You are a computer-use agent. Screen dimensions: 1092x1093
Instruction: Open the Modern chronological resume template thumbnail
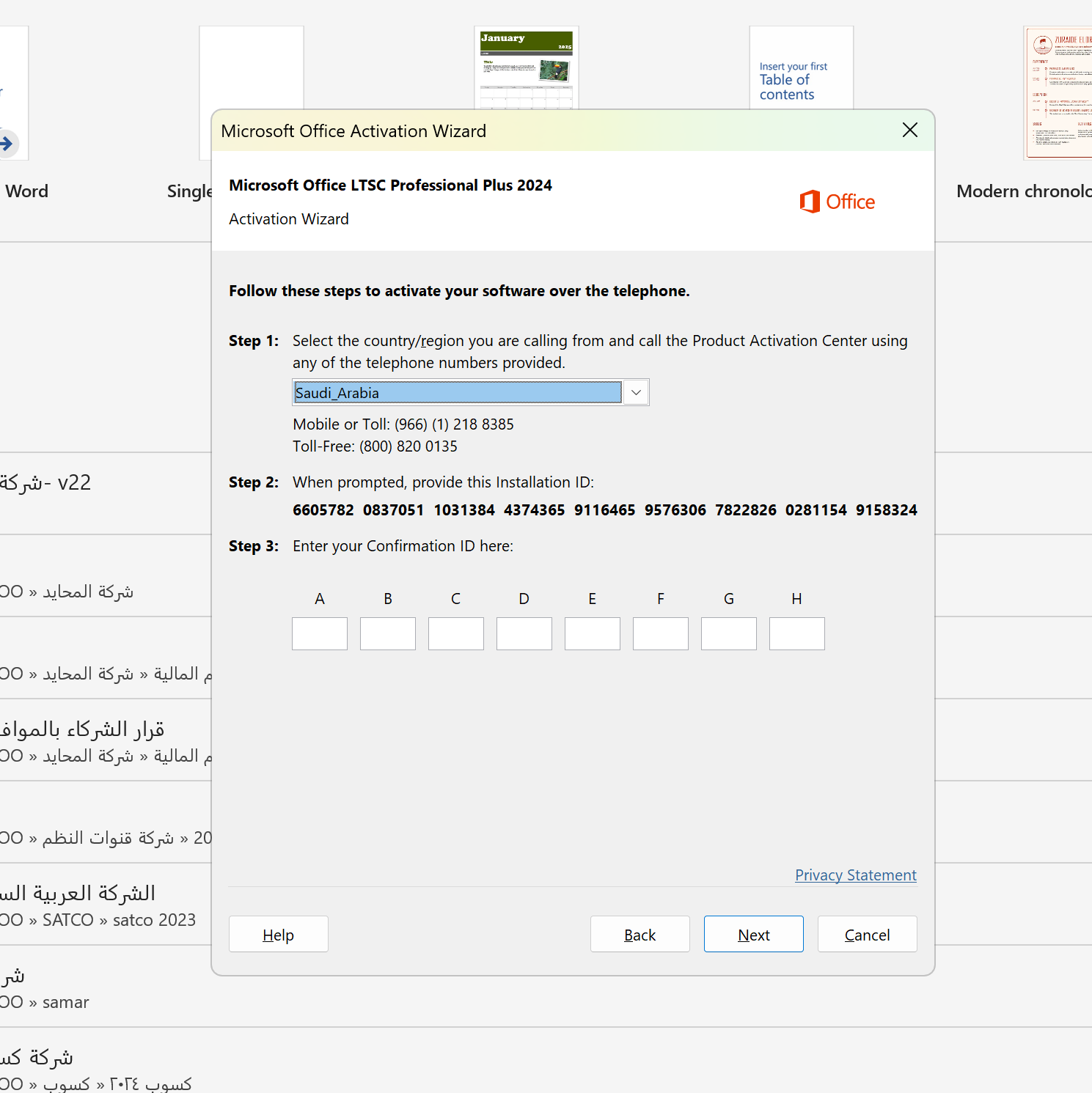[x=1058, y=93]
